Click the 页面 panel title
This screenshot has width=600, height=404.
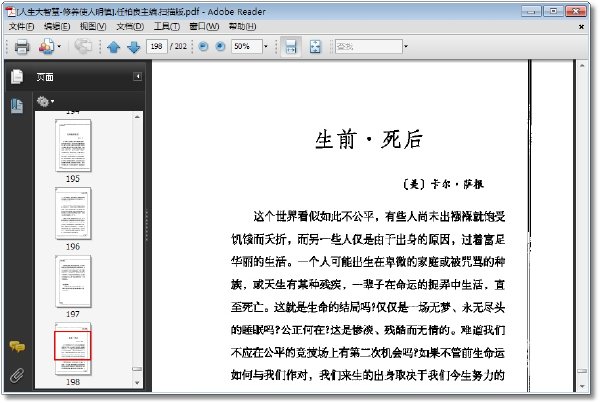click(45, 77)
